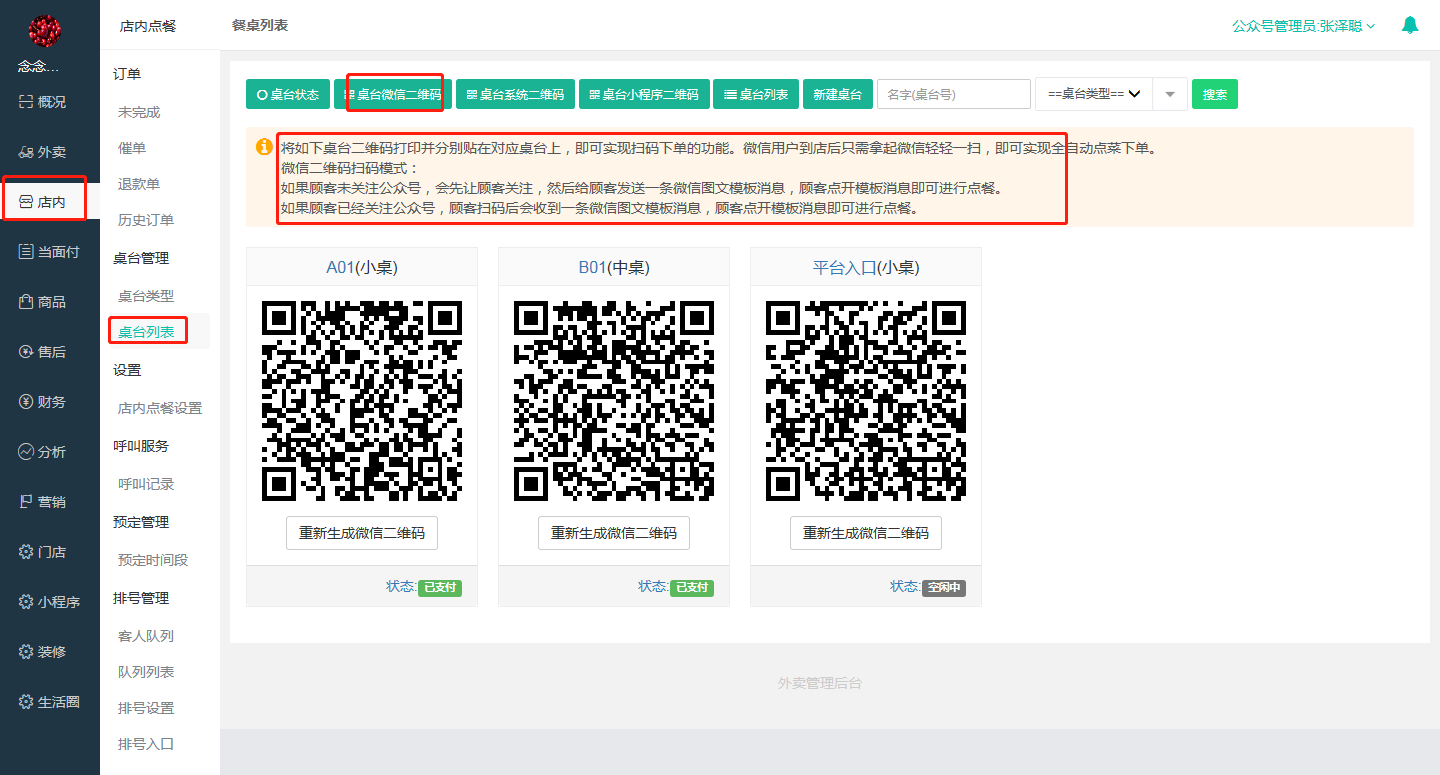Open 预定时间段 reservation slots
The width and height of the screenshot is (1440, 775).
pos(153,560)
